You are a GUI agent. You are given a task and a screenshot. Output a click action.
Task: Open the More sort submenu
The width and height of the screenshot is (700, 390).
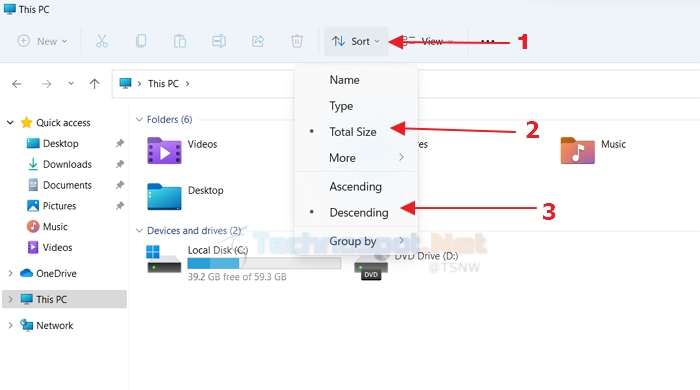point(356,158)
